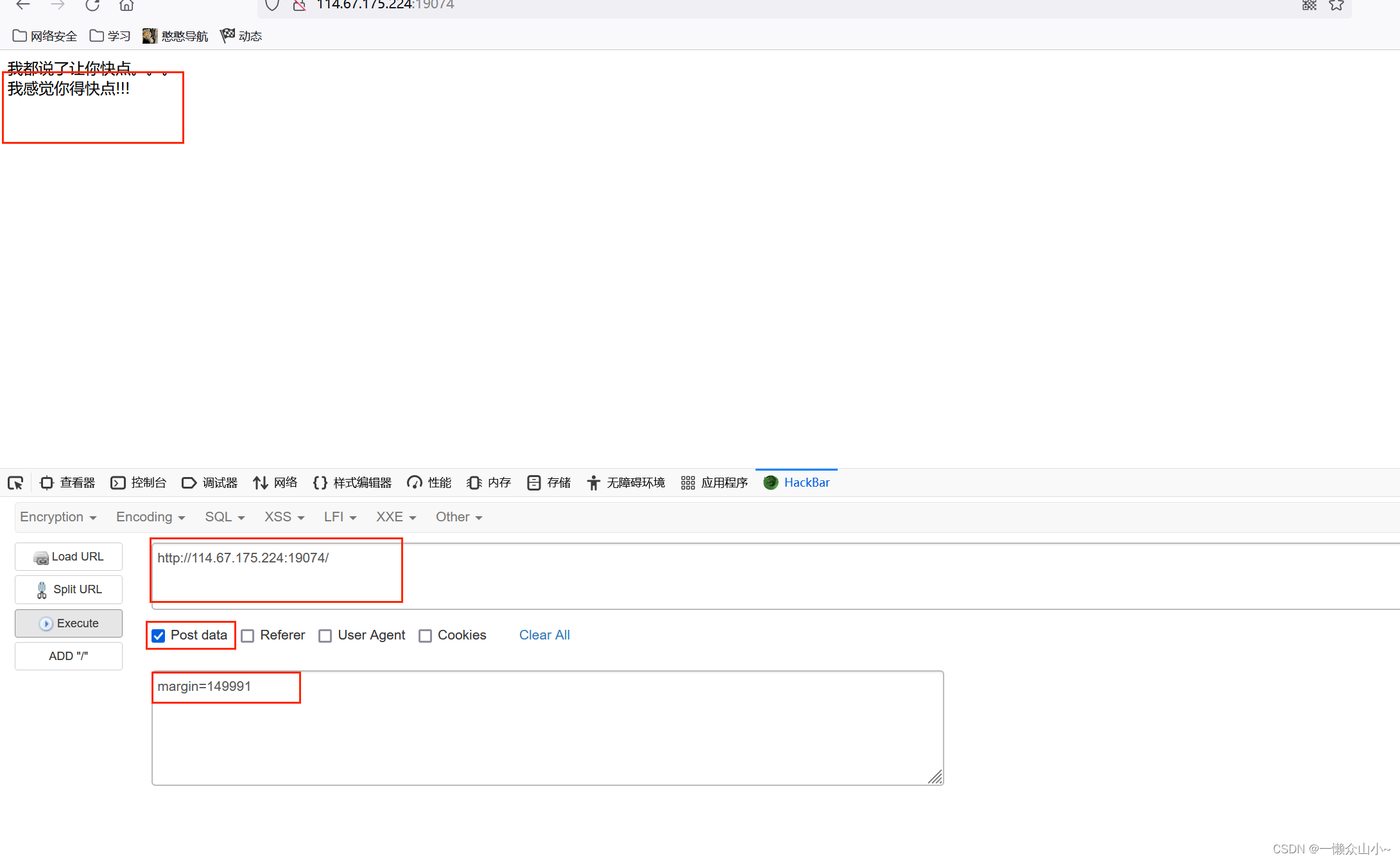This screenshot has width=1400, height=861.
Task: Enable the Referer checkbox
Action: pos(248,636)
